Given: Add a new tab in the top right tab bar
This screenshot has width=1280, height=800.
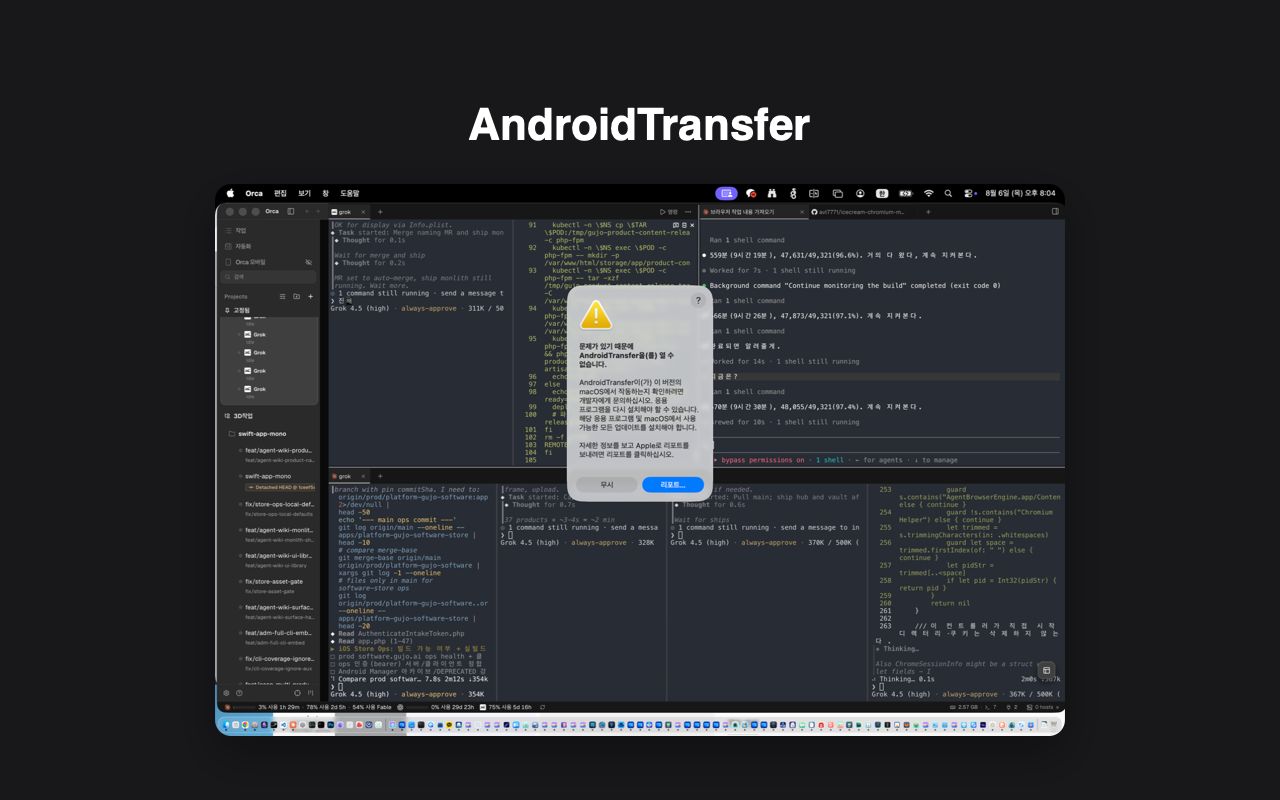Looking at the screenshot, I should point(928,212).
